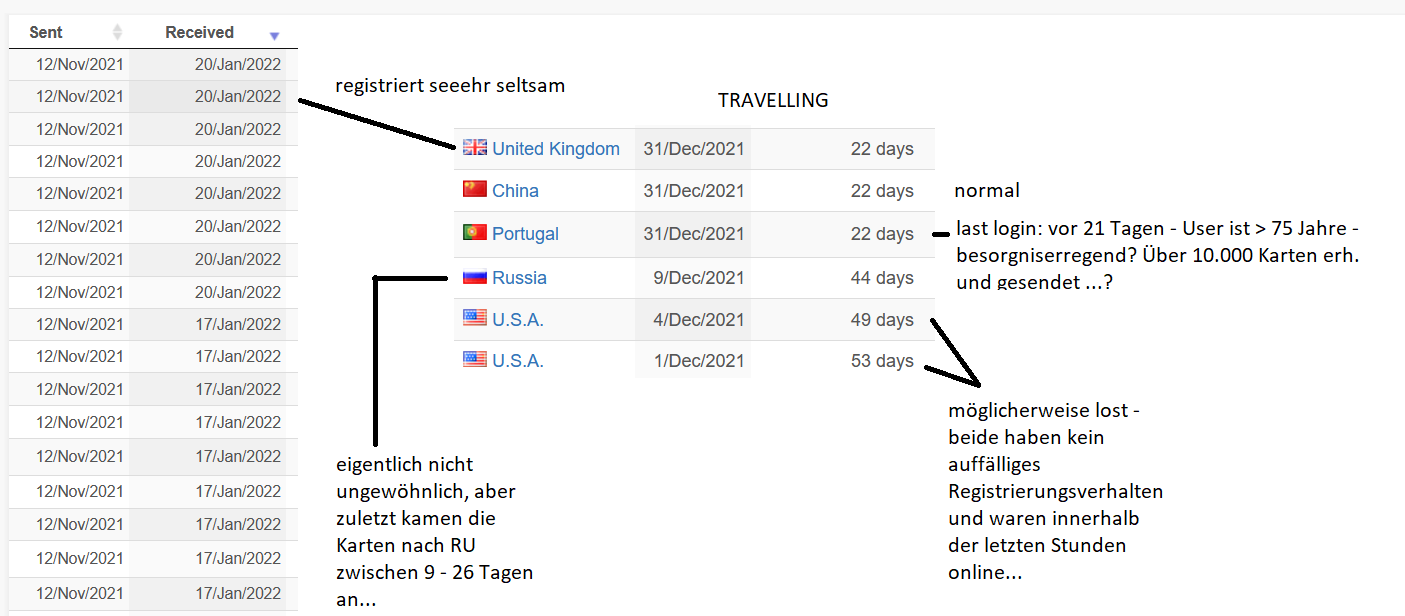
Task: Click the TRAVELLING table heading
Action: [773, 101]
